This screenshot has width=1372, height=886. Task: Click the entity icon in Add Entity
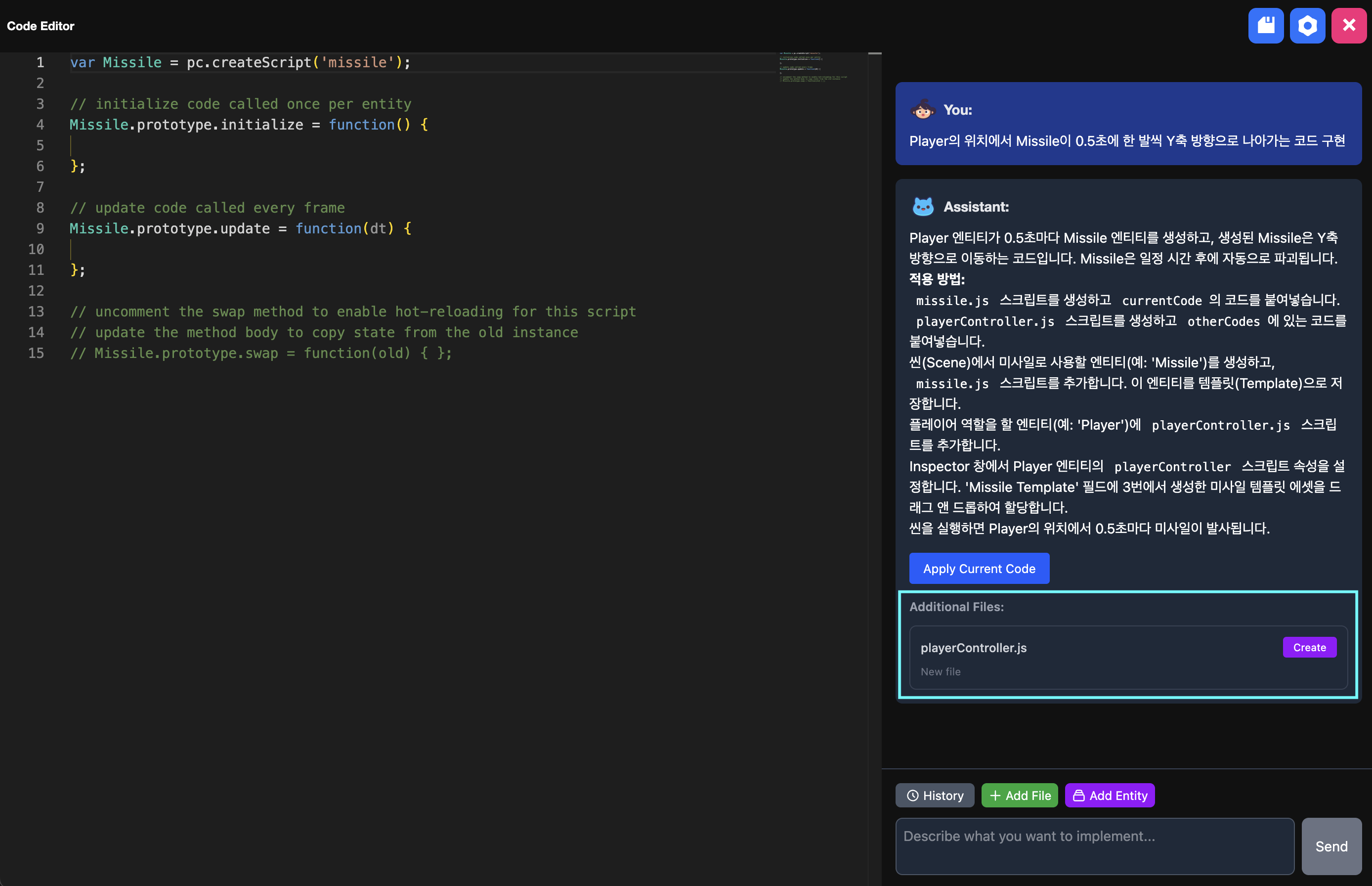click(x=1079, y=796)
